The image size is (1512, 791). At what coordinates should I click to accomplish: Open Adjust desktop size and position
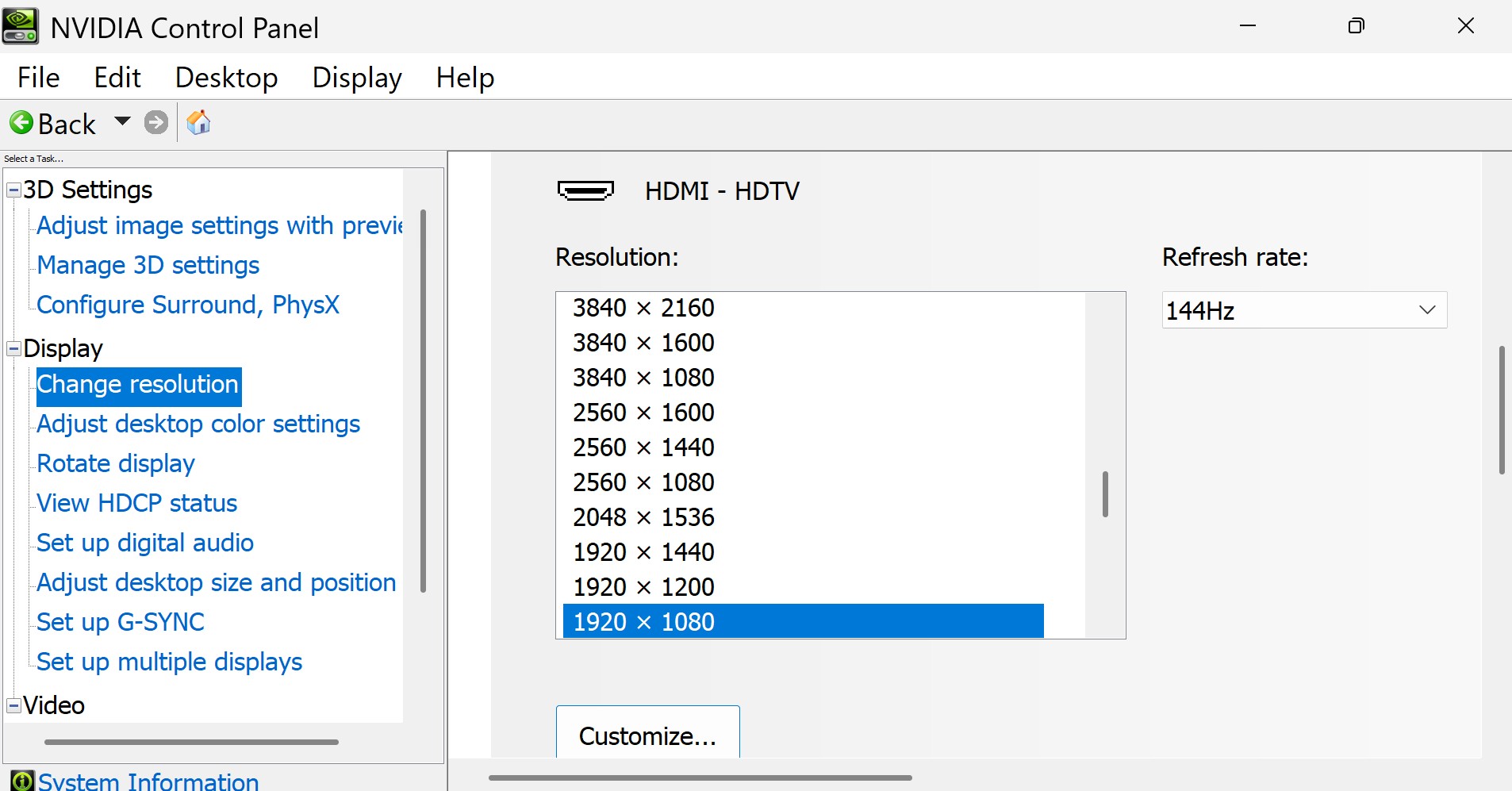217,582
